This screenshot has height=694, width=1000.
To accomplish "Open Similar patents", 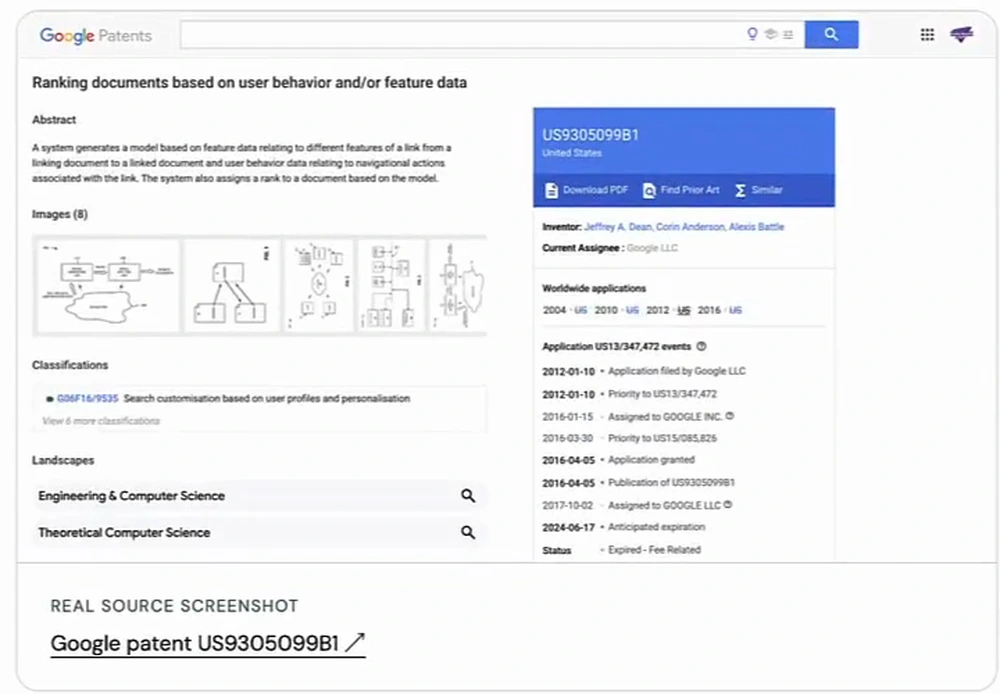I will click(759, 190).
